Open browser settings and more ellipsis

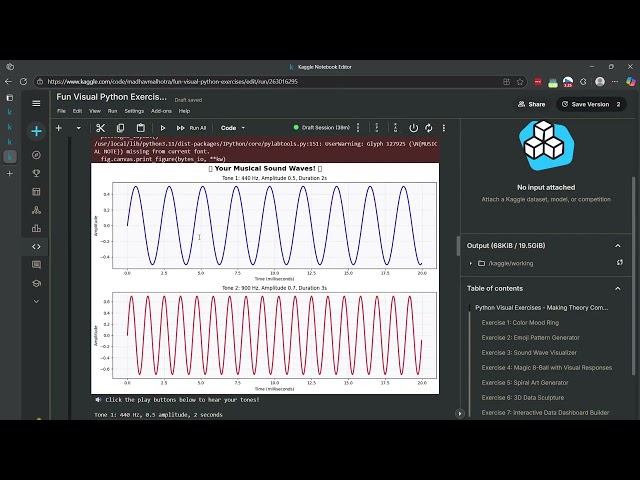tap(615, 82)
